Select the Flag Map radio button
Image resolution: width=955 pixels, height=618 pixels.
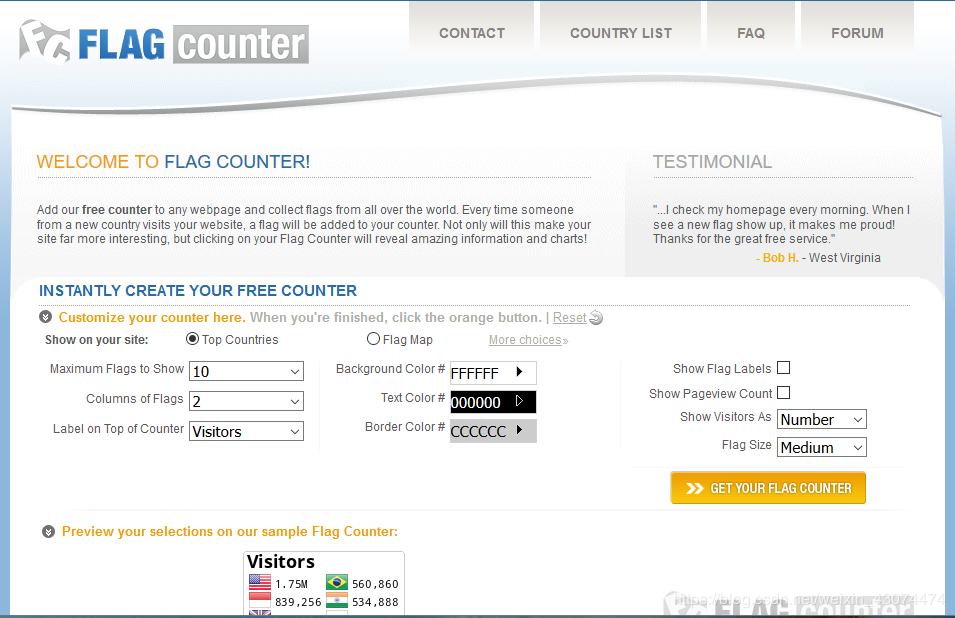point(374,339)
